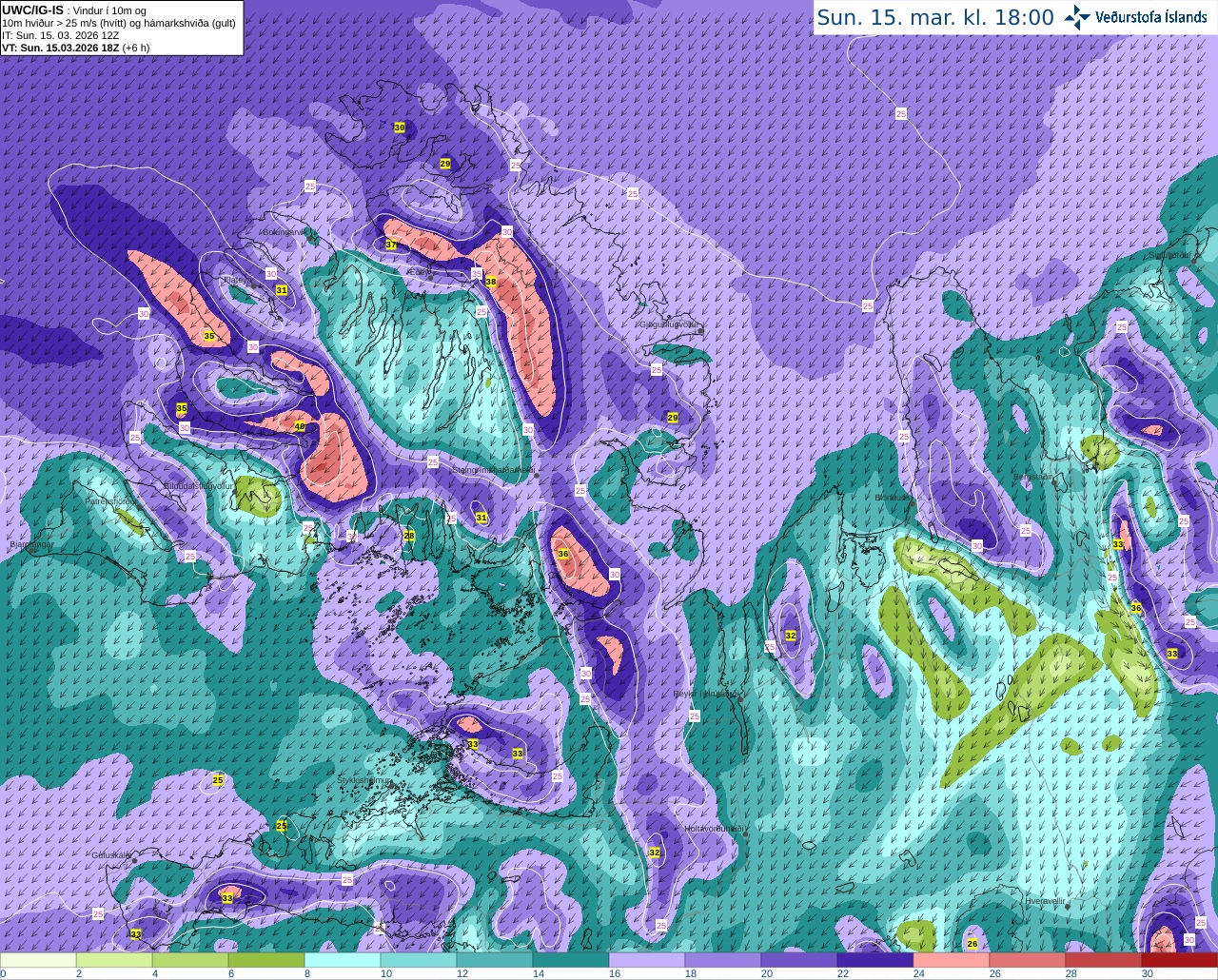Click the Blönduós station label
The image size is (1218, 980).
click(x=894, y=498)
